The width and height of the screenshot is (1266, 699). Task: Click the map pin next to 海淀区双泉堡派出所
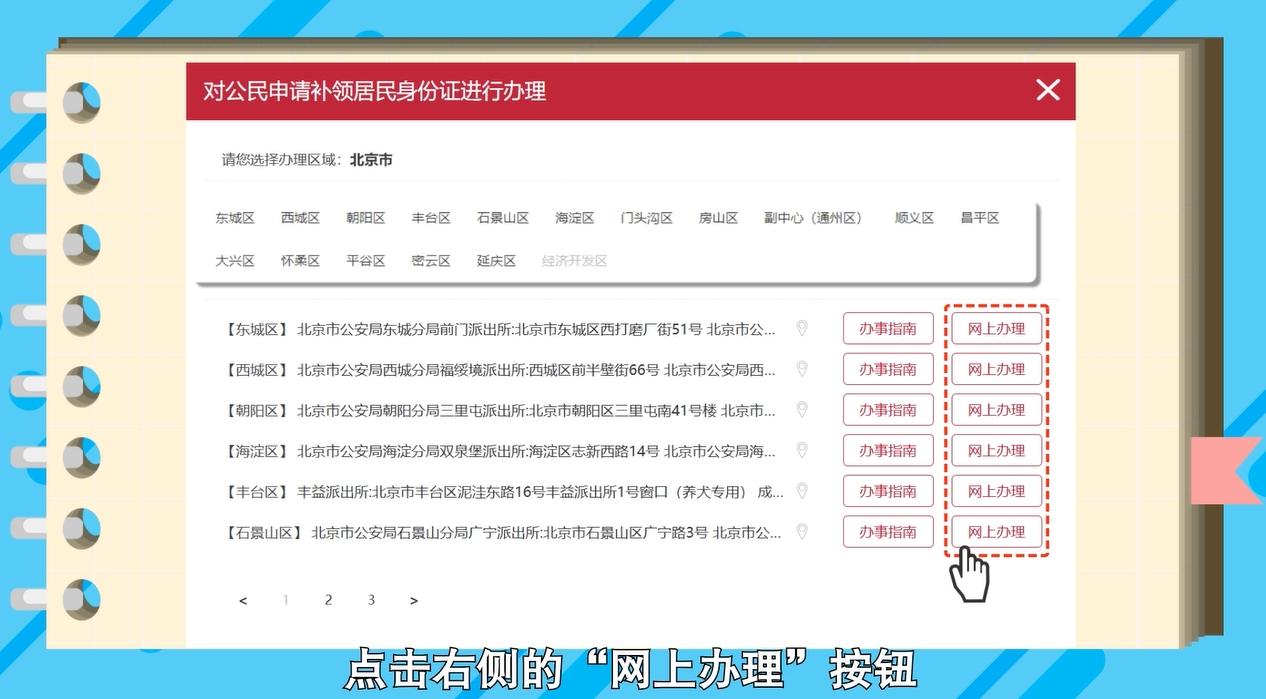(802, 450)
